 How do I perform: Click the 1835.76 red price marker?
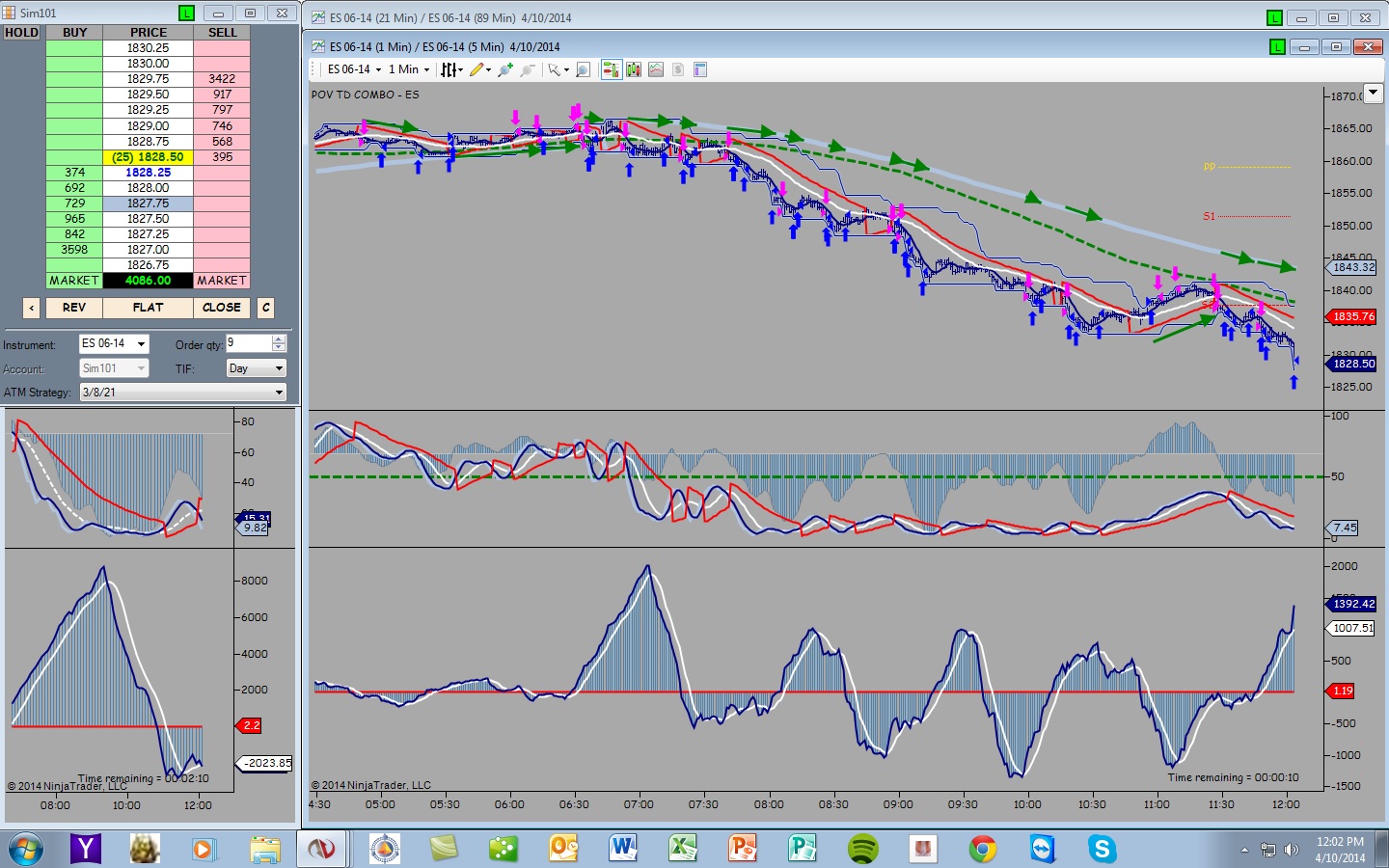[1353, 316]
